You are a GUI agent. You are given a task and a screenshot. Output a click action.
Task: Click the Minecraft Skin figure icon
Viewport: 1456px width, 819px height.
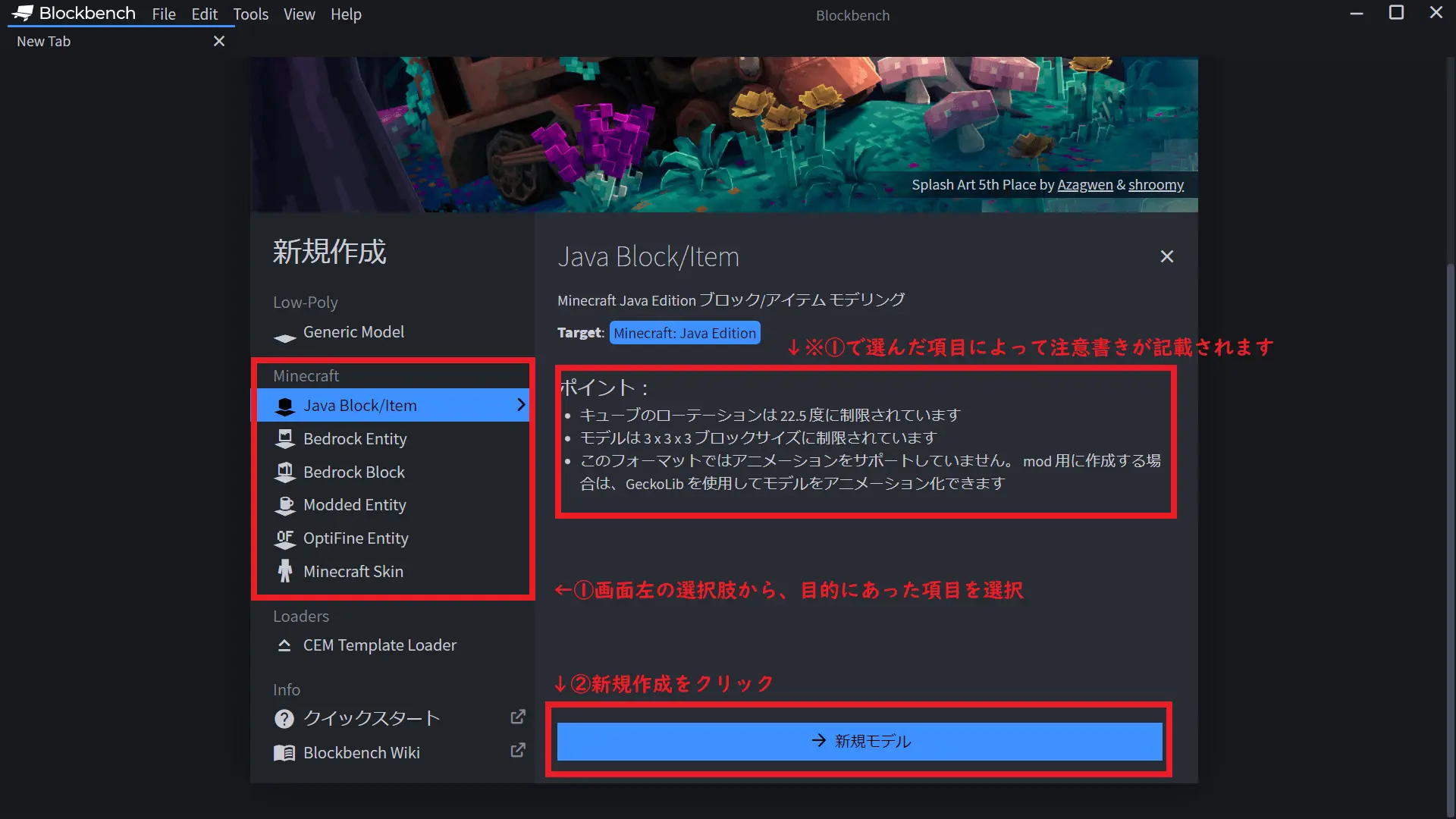click(284, 571)
